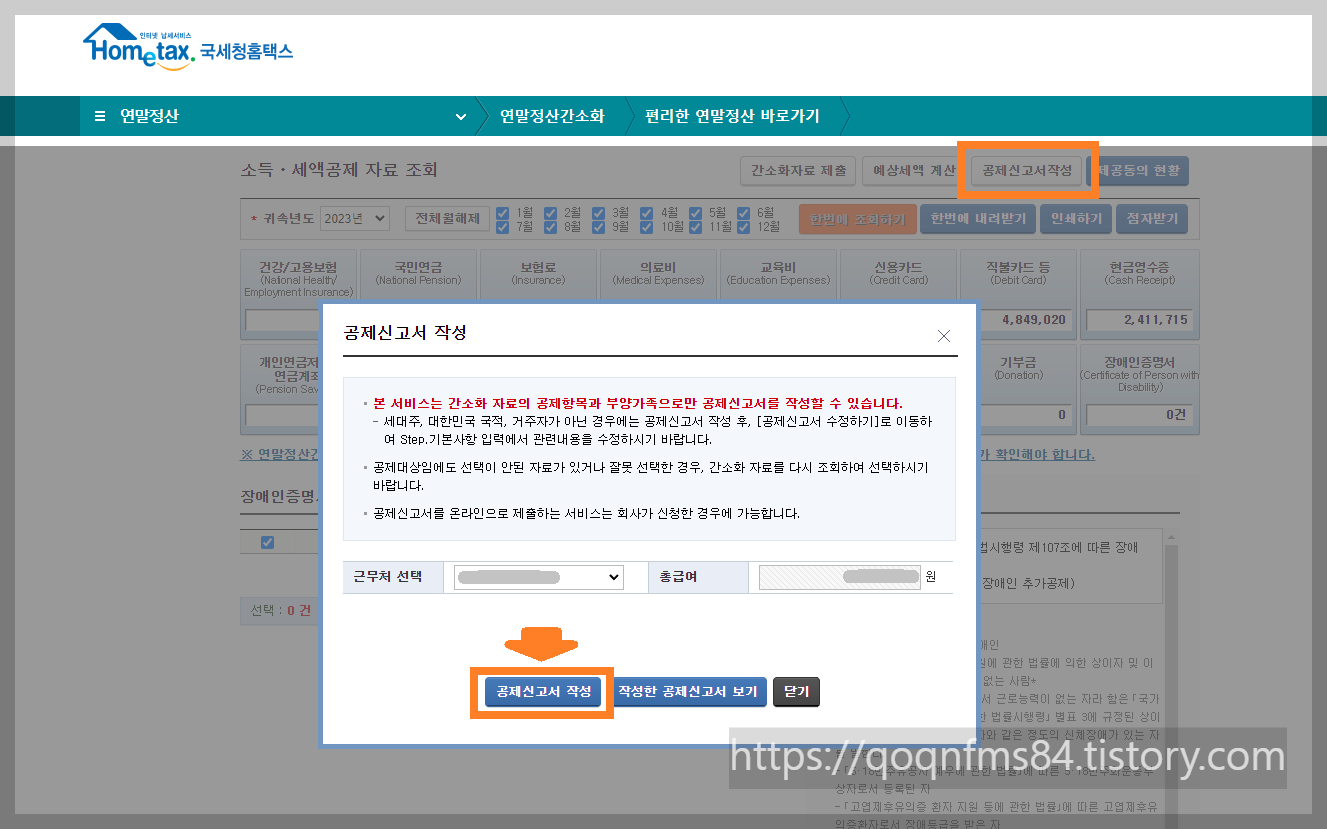The width and height of the screenshot is (1327, 829).
Task: Open the 연말정산 main menu
Action: (x=149, y=116)
